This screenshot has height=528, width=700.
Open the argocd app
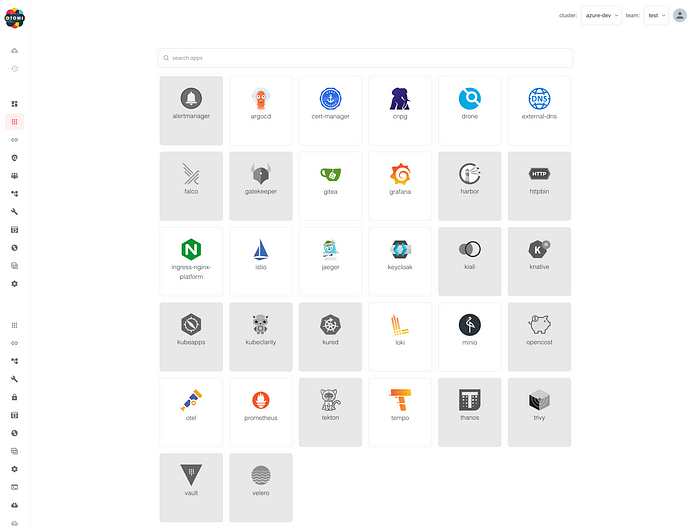[261, 110]
